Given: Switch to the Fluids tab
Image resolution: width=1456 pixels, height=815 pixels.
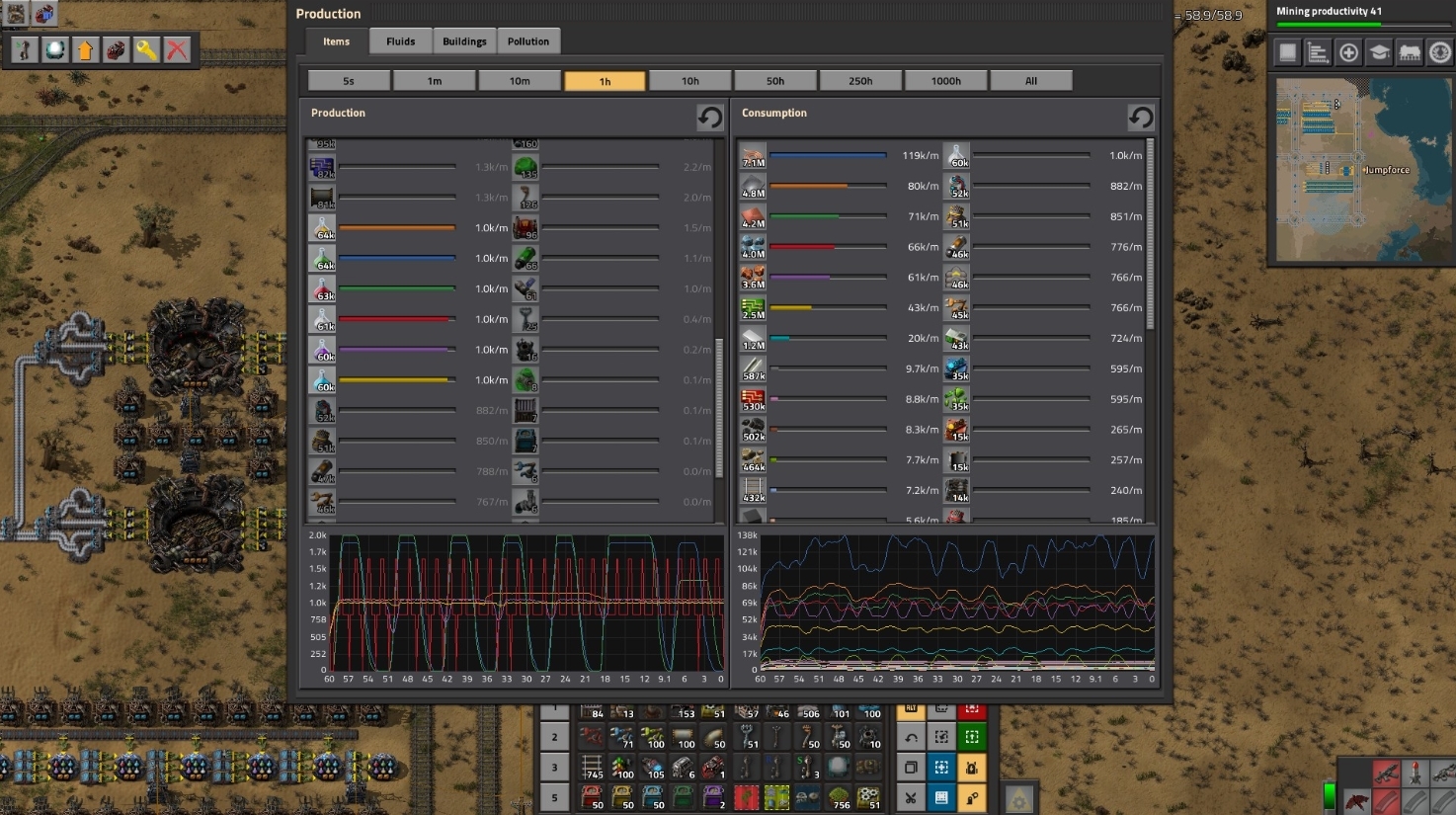Looking at the screenshot, I should pos(400,41).
